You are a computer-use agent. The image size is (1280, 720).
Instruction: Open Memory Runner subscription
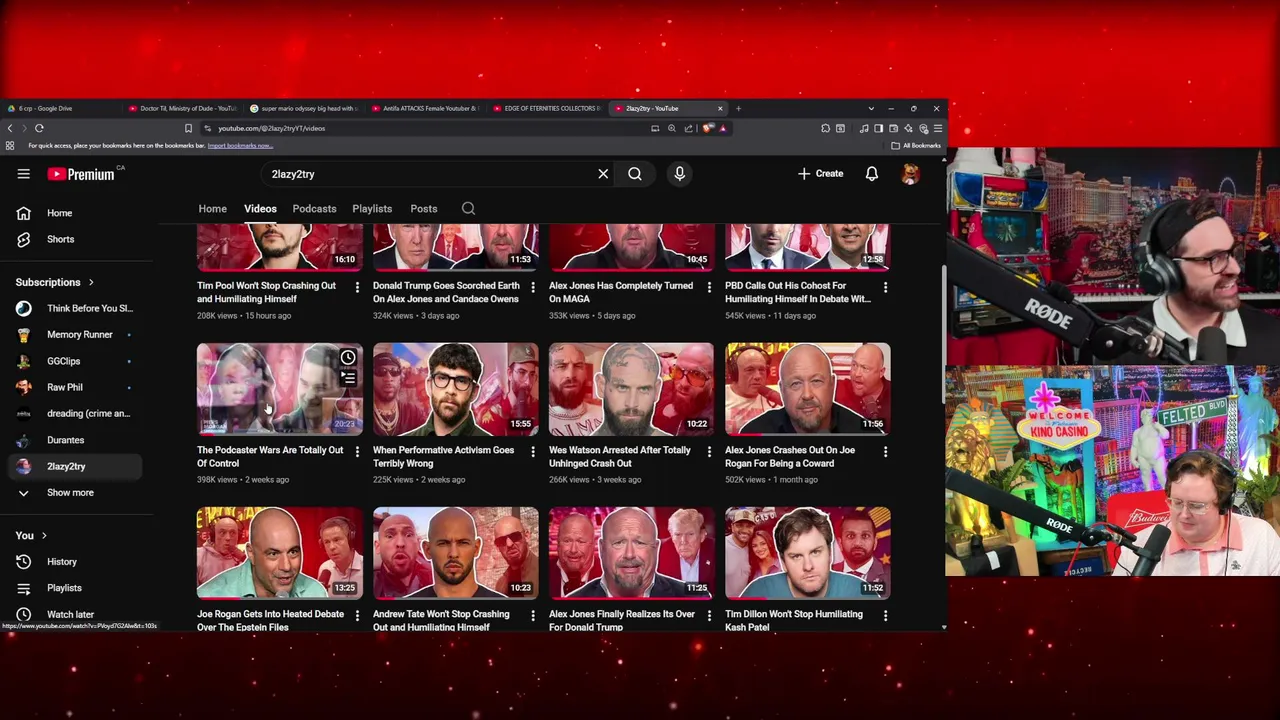[75, 335]
